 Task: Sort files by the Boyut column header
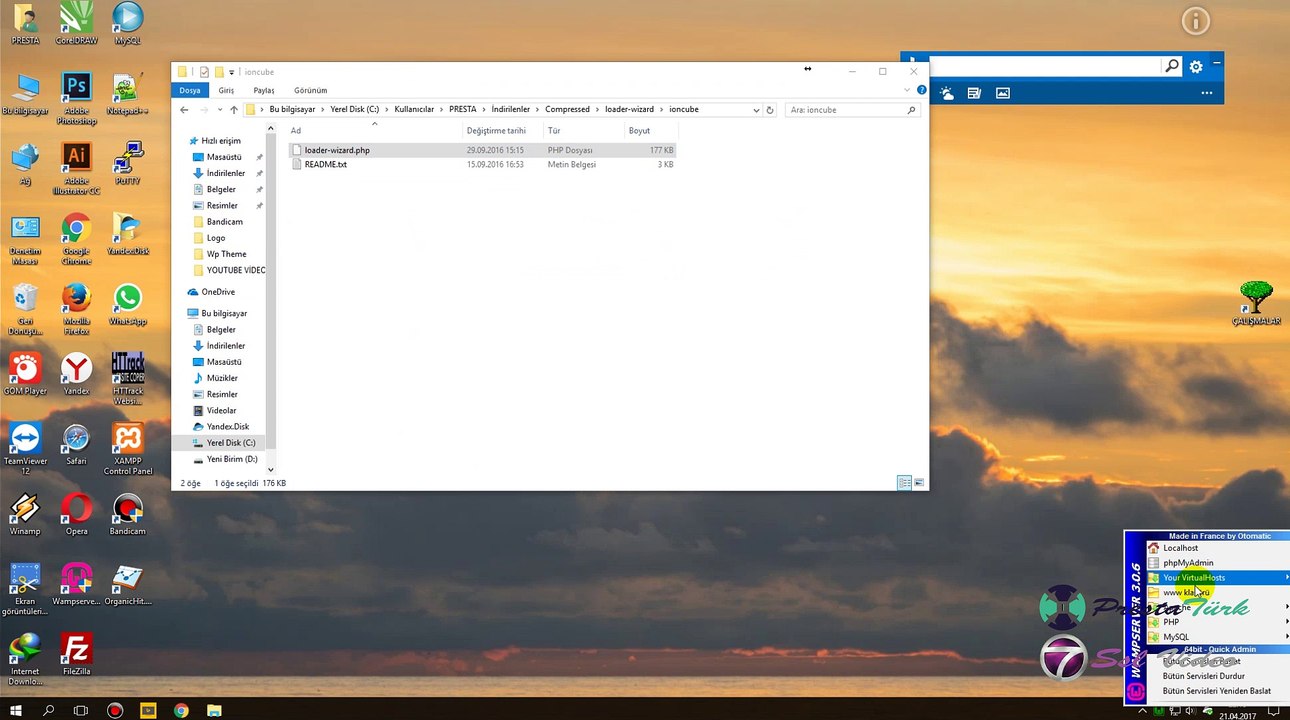click(x=650, y=131)
